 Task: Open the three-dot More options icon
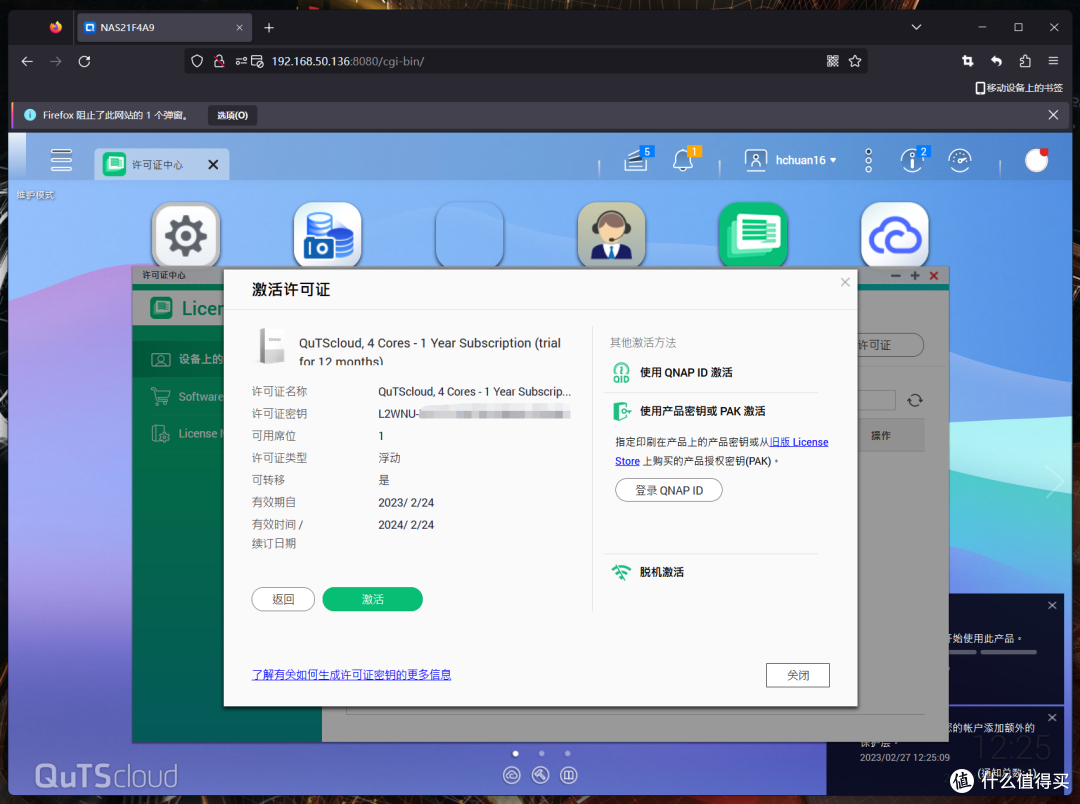(x=869, y=160)
